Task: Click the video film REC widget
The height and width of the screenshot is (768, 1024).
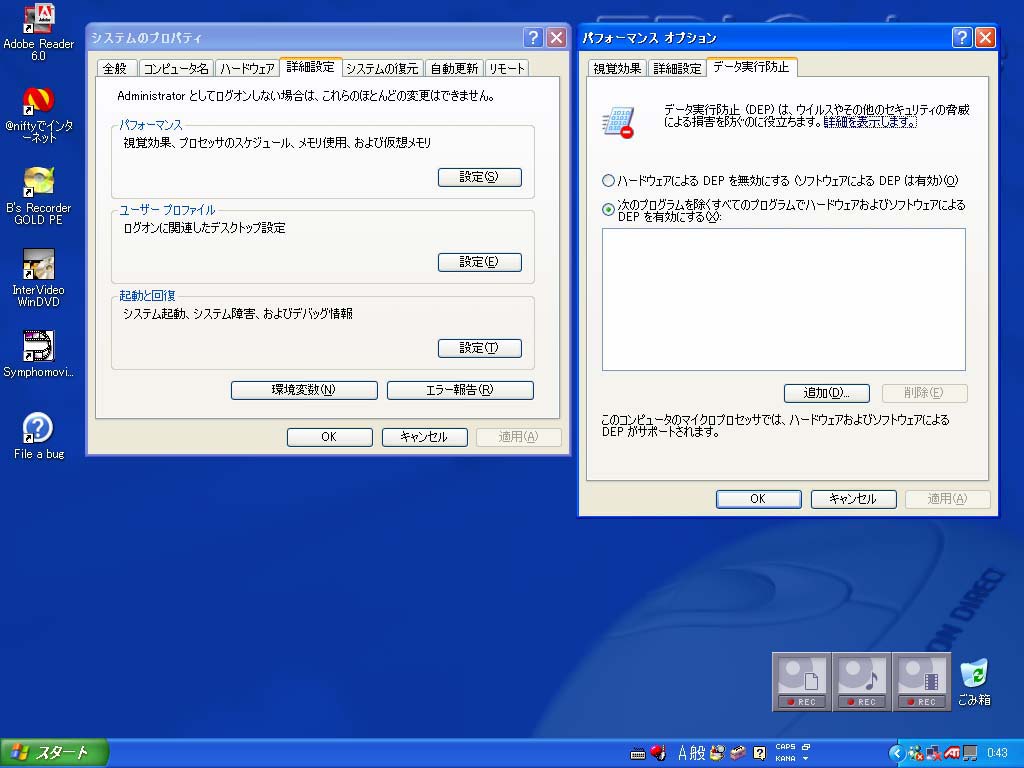Action: 921,681
